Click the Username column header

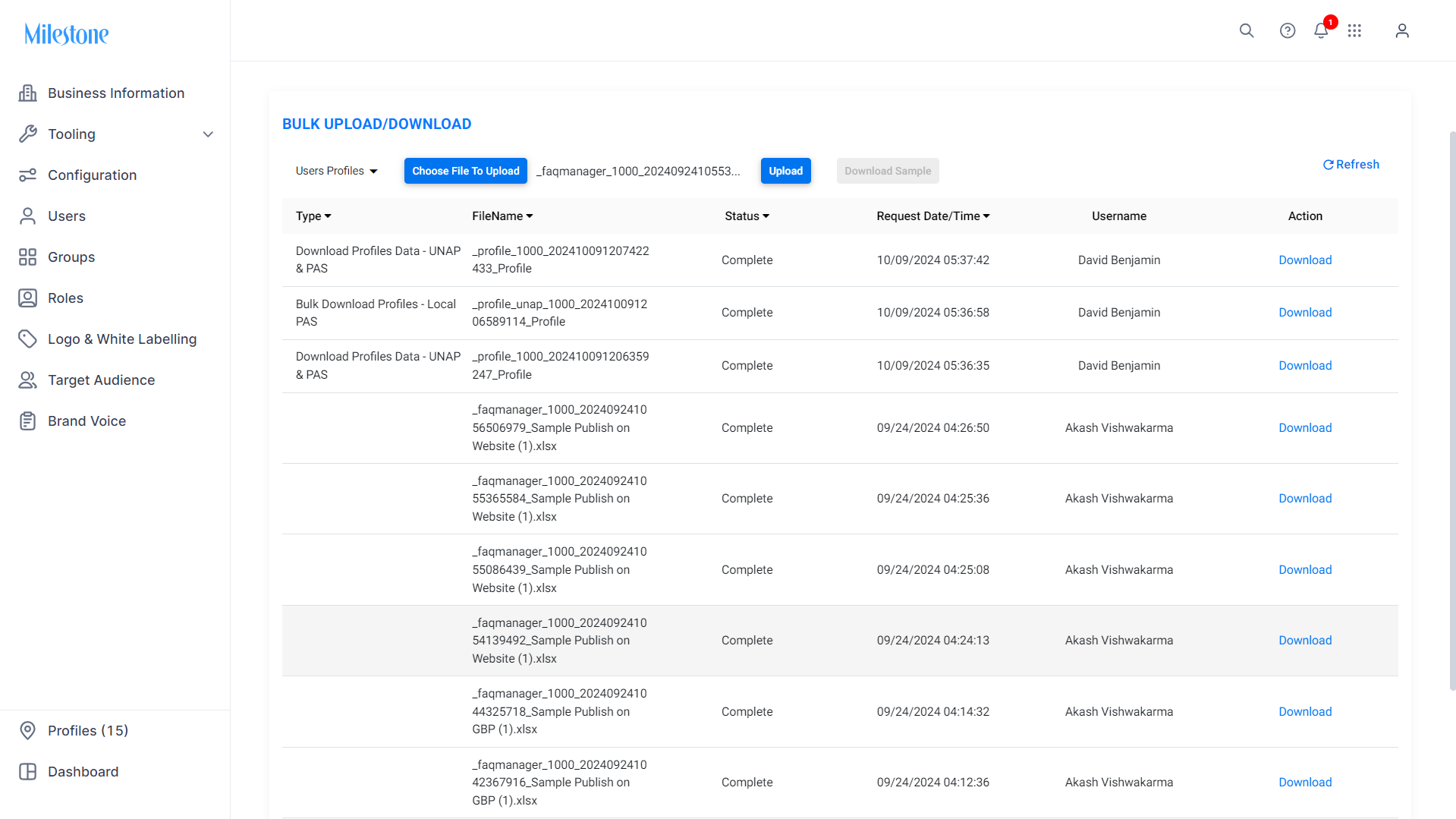(1119, 216)
